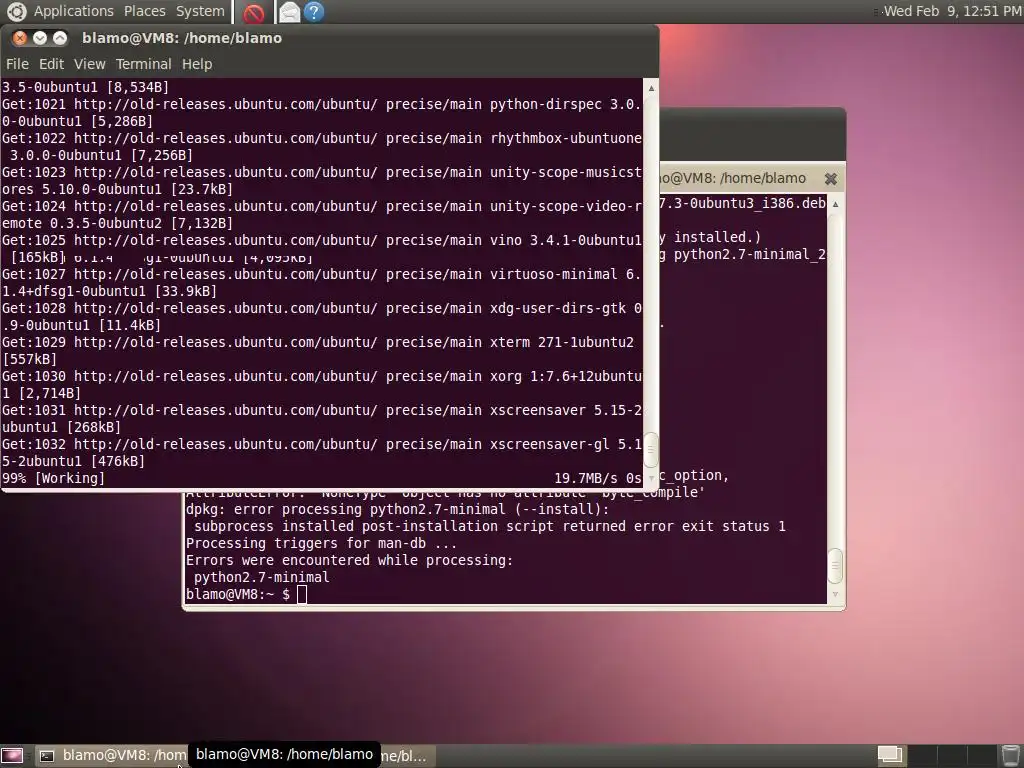The width and height of the screenshot is (1024, 768).
Task: Open the terminal Edit menu
Action: [51, 64]
